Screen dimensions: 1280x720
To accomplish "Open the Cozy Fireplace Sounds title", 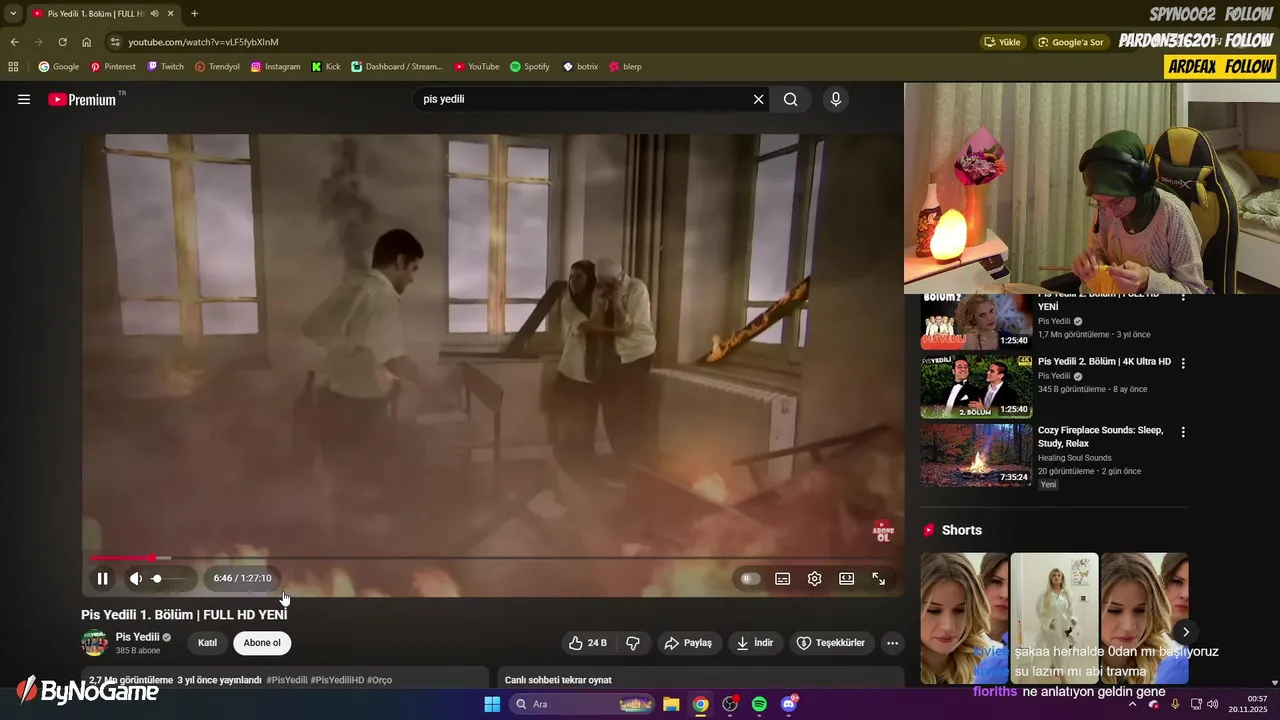I will pyautogui.click(x=1101, y=436).
